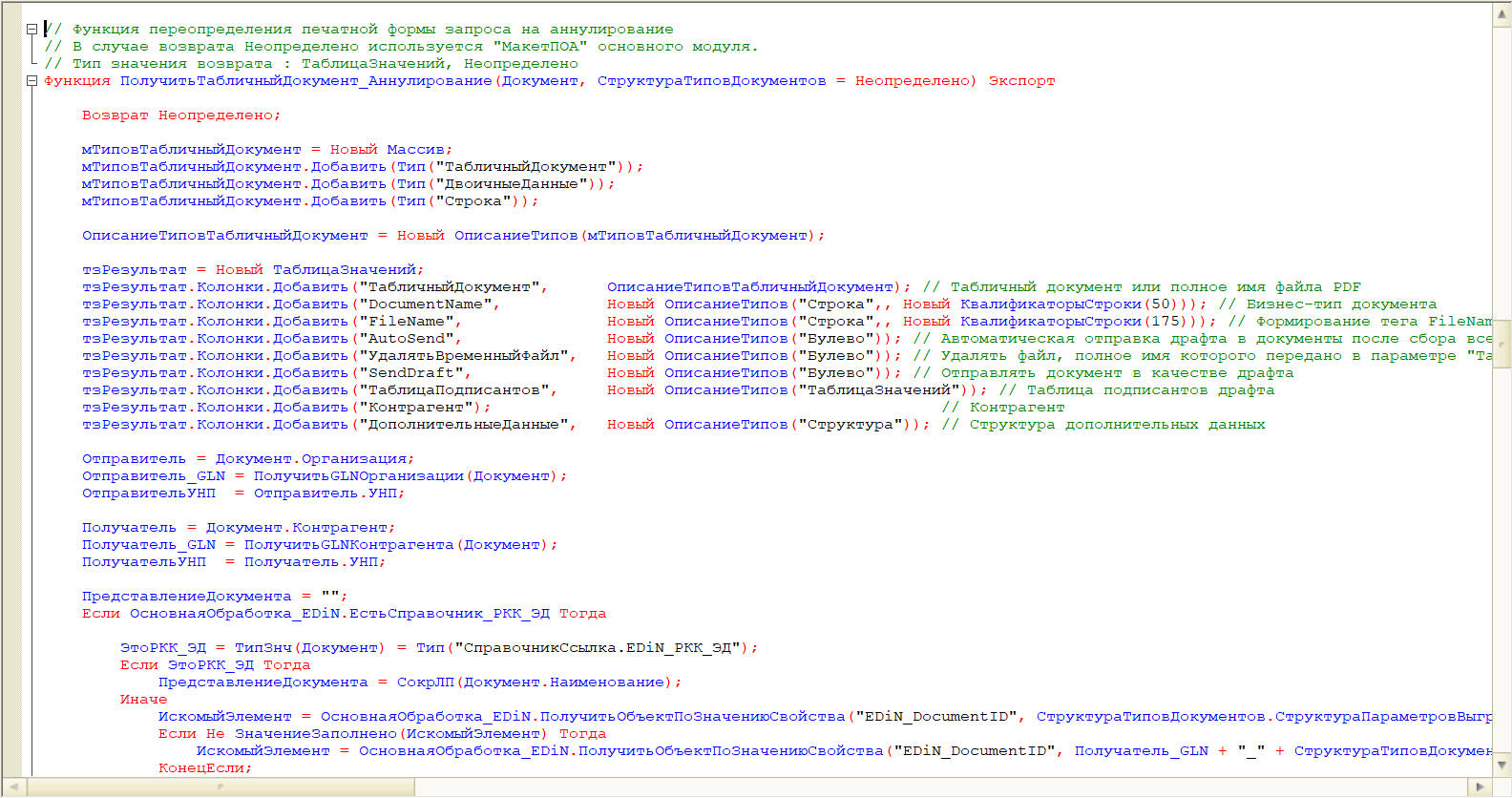
Task: Click the '// Бизнес-тип документа' comment
Action: tap(1327, 304)
